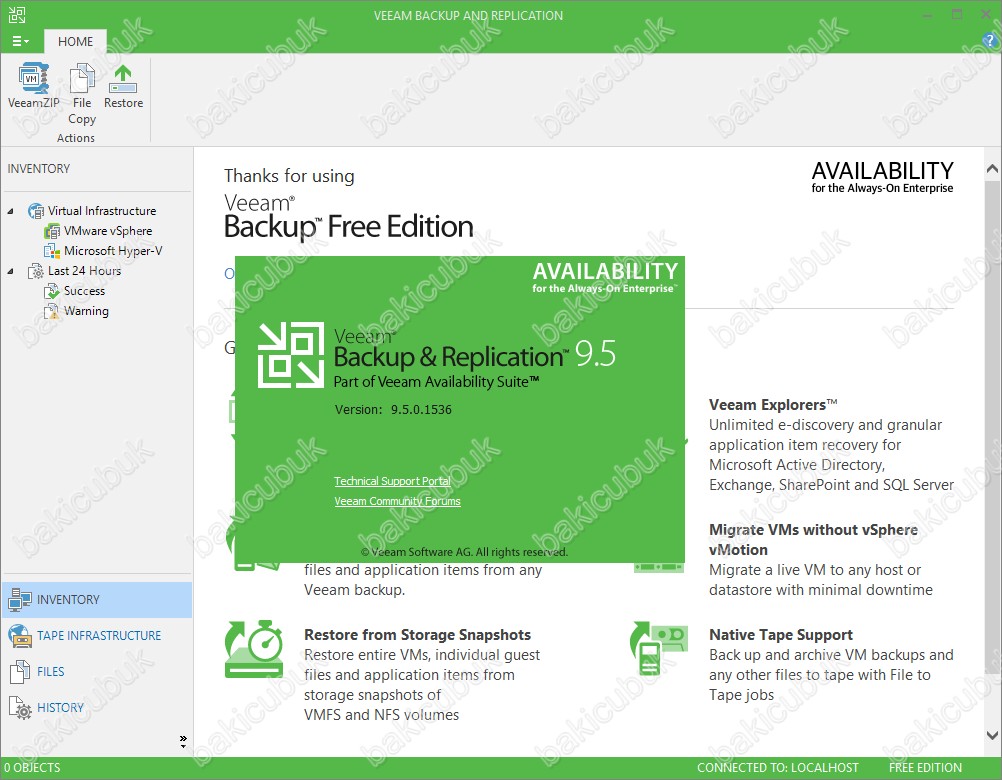Switch to the FILES view
Screen dimensions: 1002x780
click(x=97, y=671)
